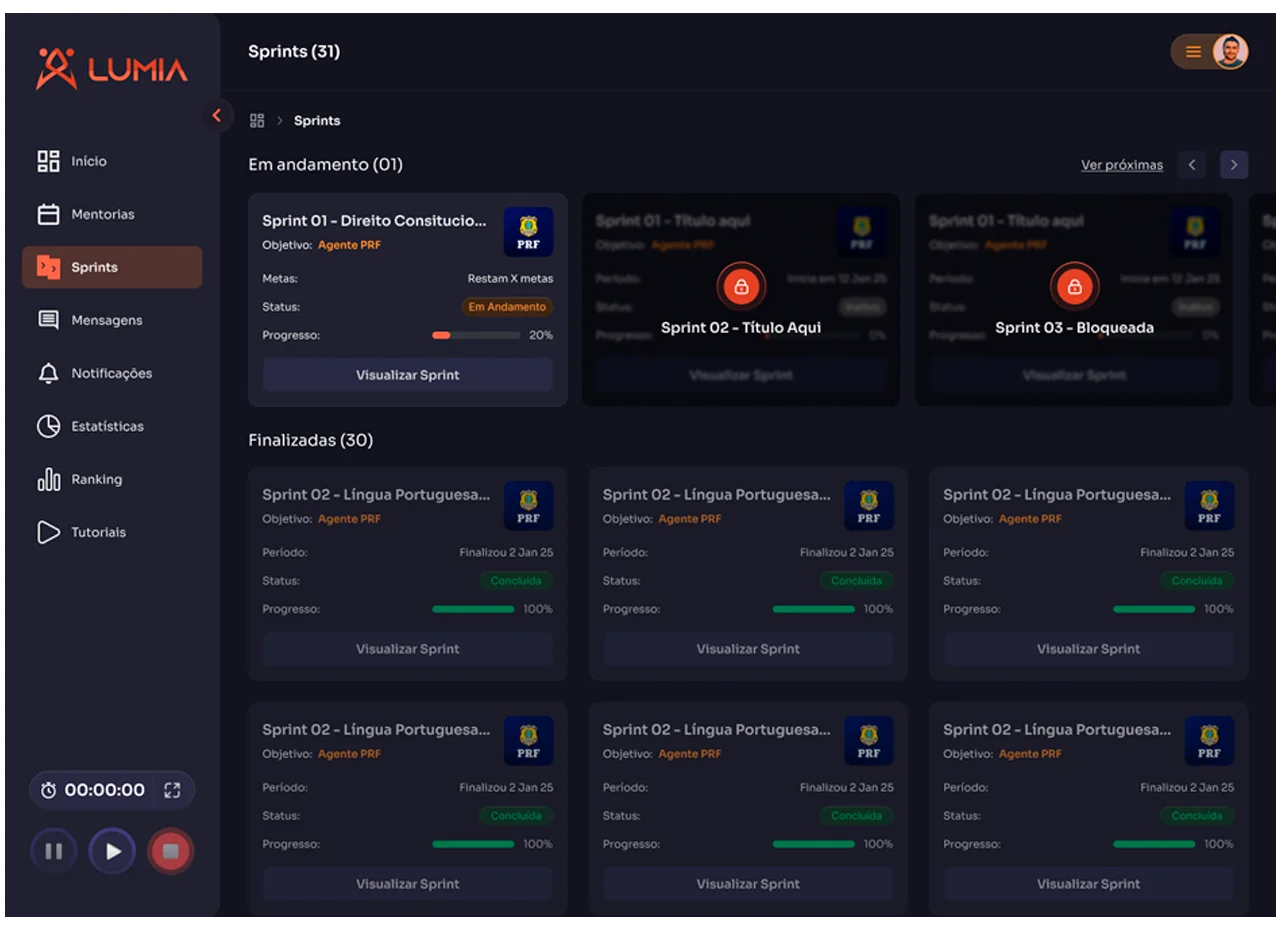Click the Sprint 01 progress bar
This screenshot has height=930, width=1281.
(x=475, y=336)
